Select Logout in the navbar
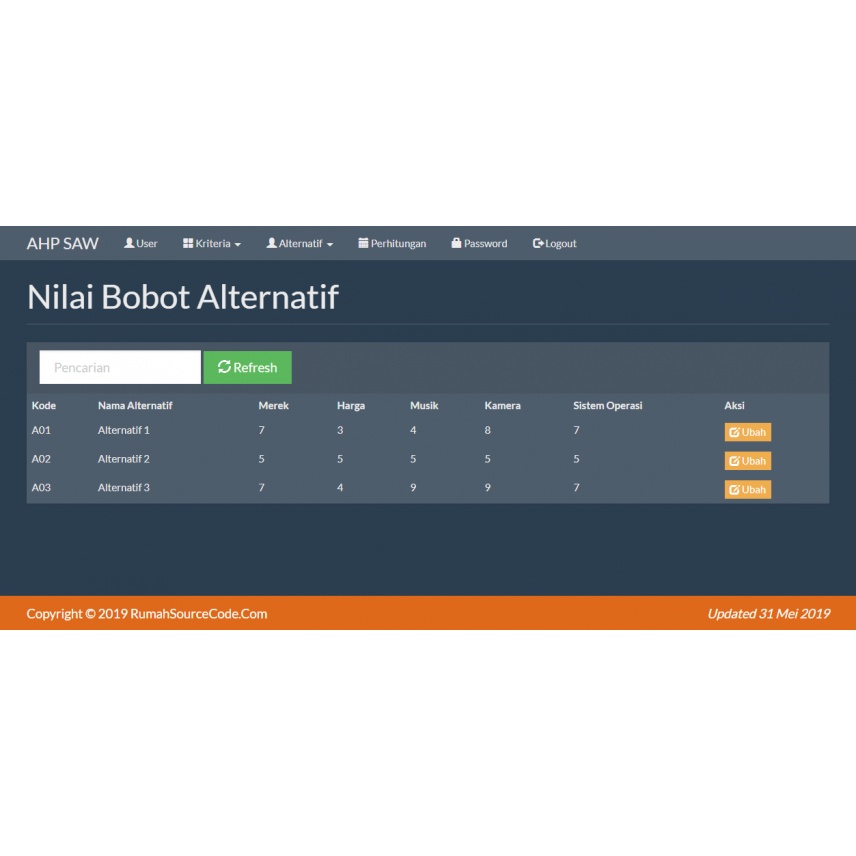The image size is (856, 856). (555, 243)
